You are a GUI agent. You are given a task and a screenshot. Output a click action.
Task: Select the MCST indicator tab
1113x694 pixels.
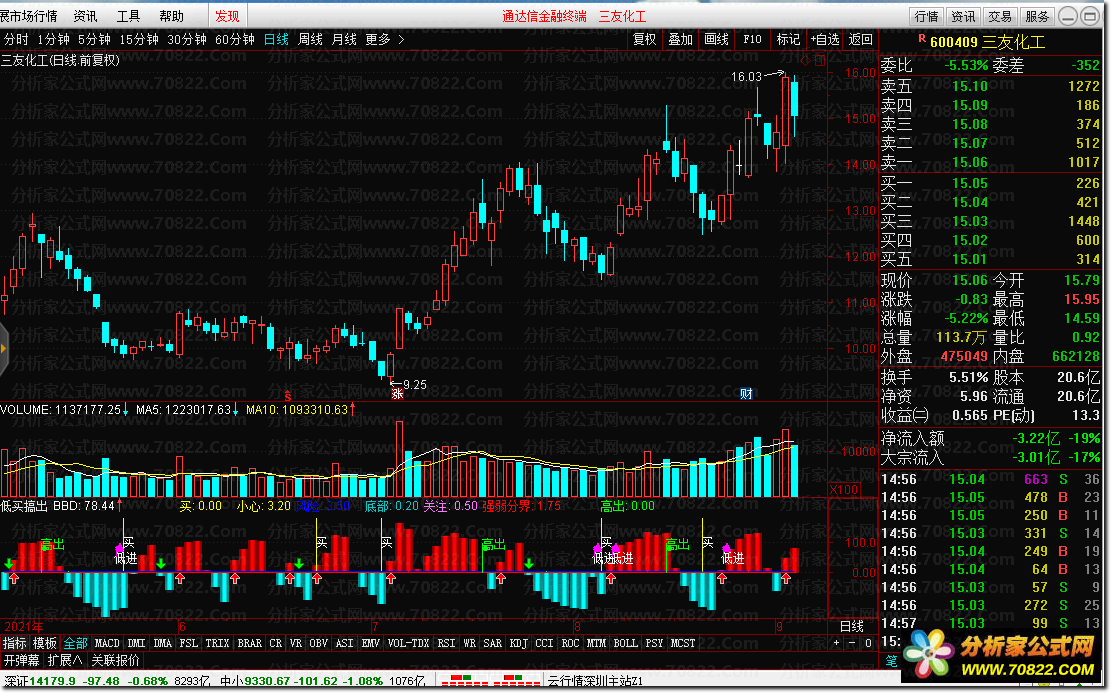pos(683,643)
